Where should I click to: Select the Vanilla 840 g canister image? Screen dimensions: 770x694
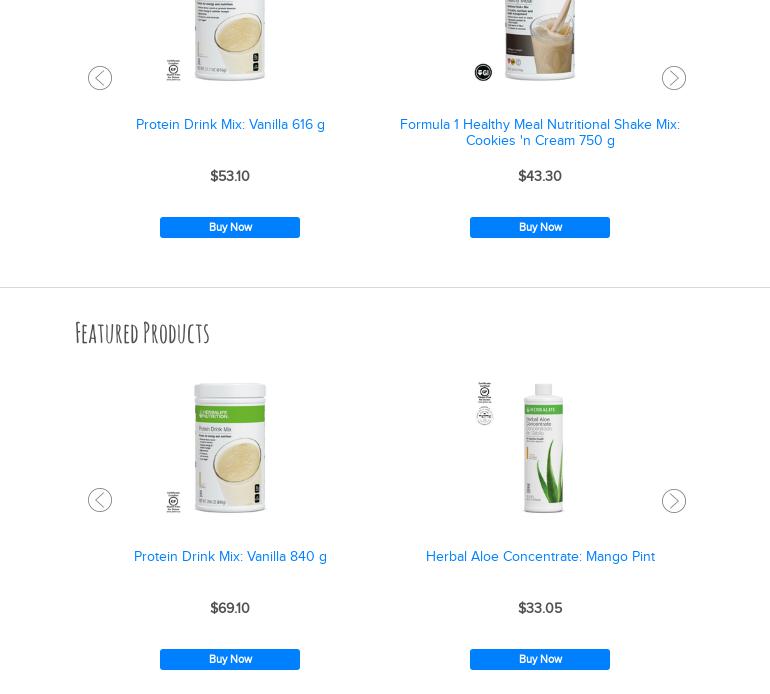(230, 447)
